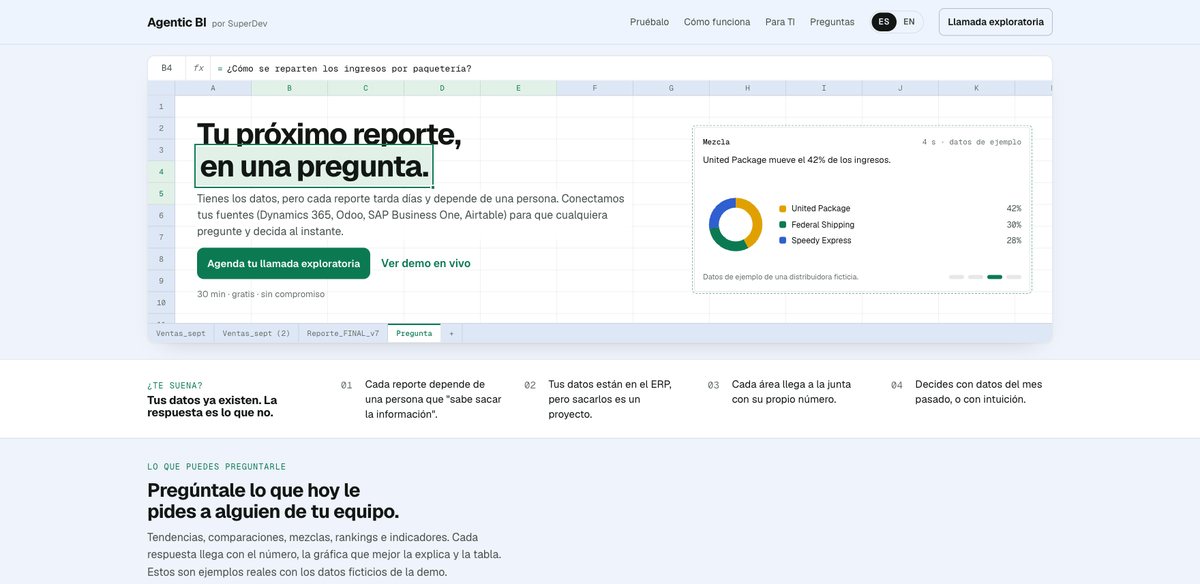1200x584 pixels.
Task: Select row 4 header
Action: tap(161, 171)
